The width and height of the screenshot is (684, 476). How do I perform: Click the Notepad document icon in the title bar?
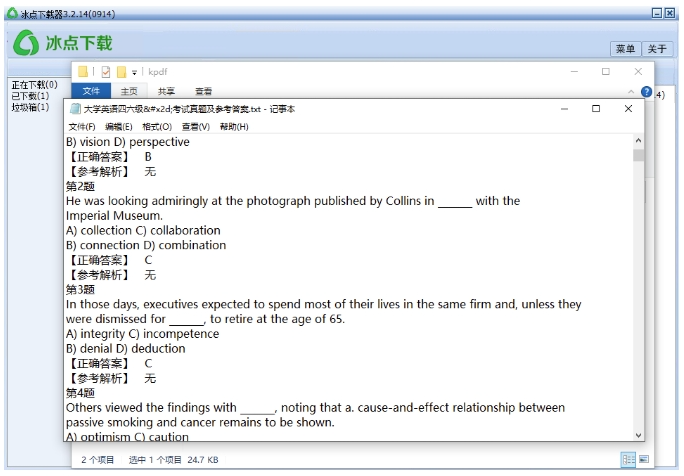coord(75,109)
